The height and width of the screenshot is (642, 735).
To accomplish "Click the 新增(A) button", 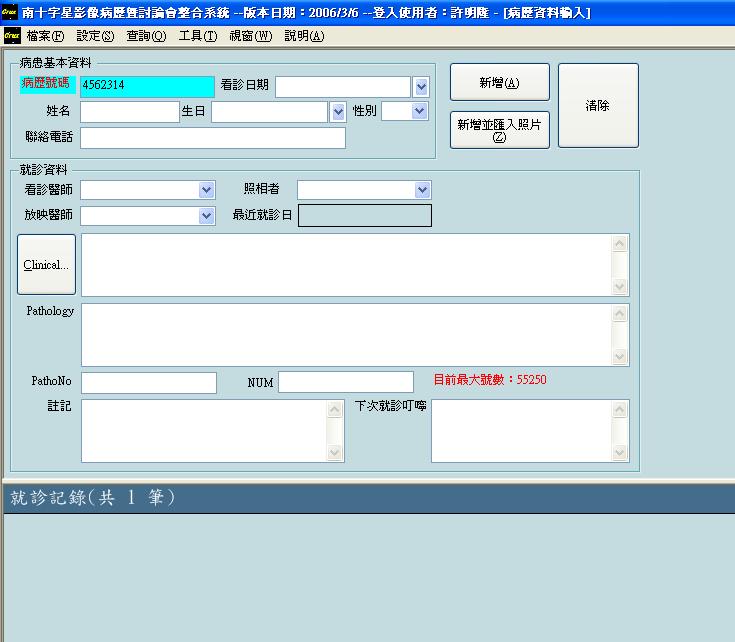I will pos(500,82).
